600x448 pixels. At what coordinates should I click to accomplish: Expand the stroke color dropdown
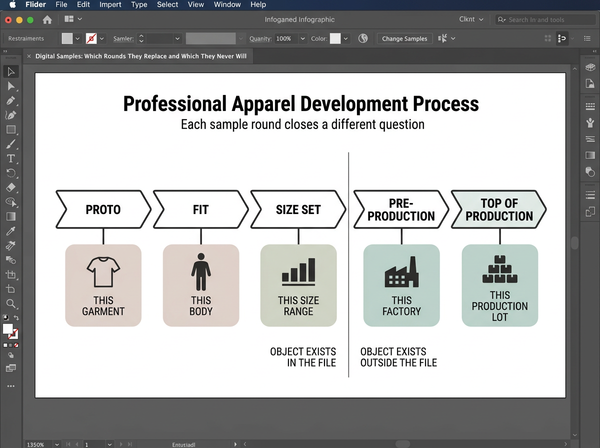click(x=102, y=39)
